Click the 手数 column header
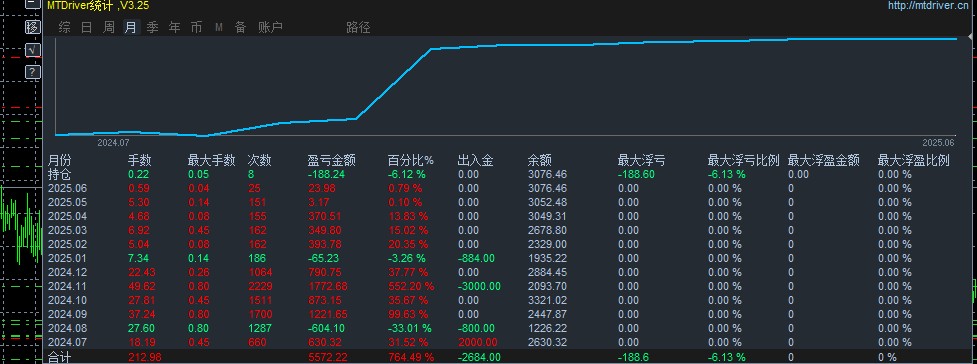977x364 pixels. (x=140, y=161)
